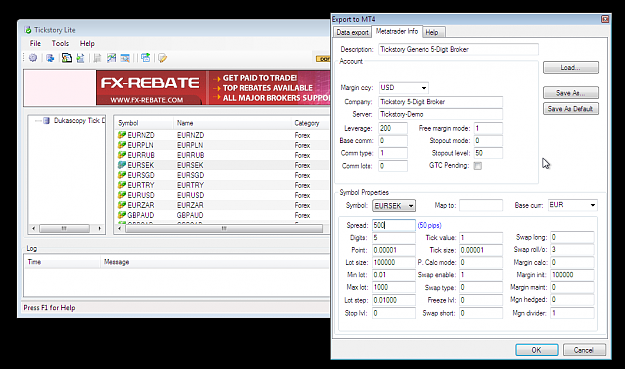Viewport: 625px width, 369px height.
Task: Click the tree panel right scroll arrow
Action: (99, 228)
